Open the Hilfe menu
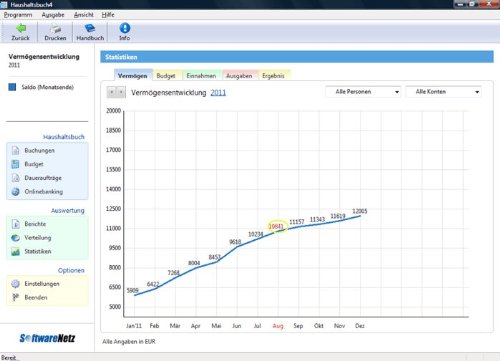Screen dimensions: 500x361 pyautogui.click(x=108, y=15)
